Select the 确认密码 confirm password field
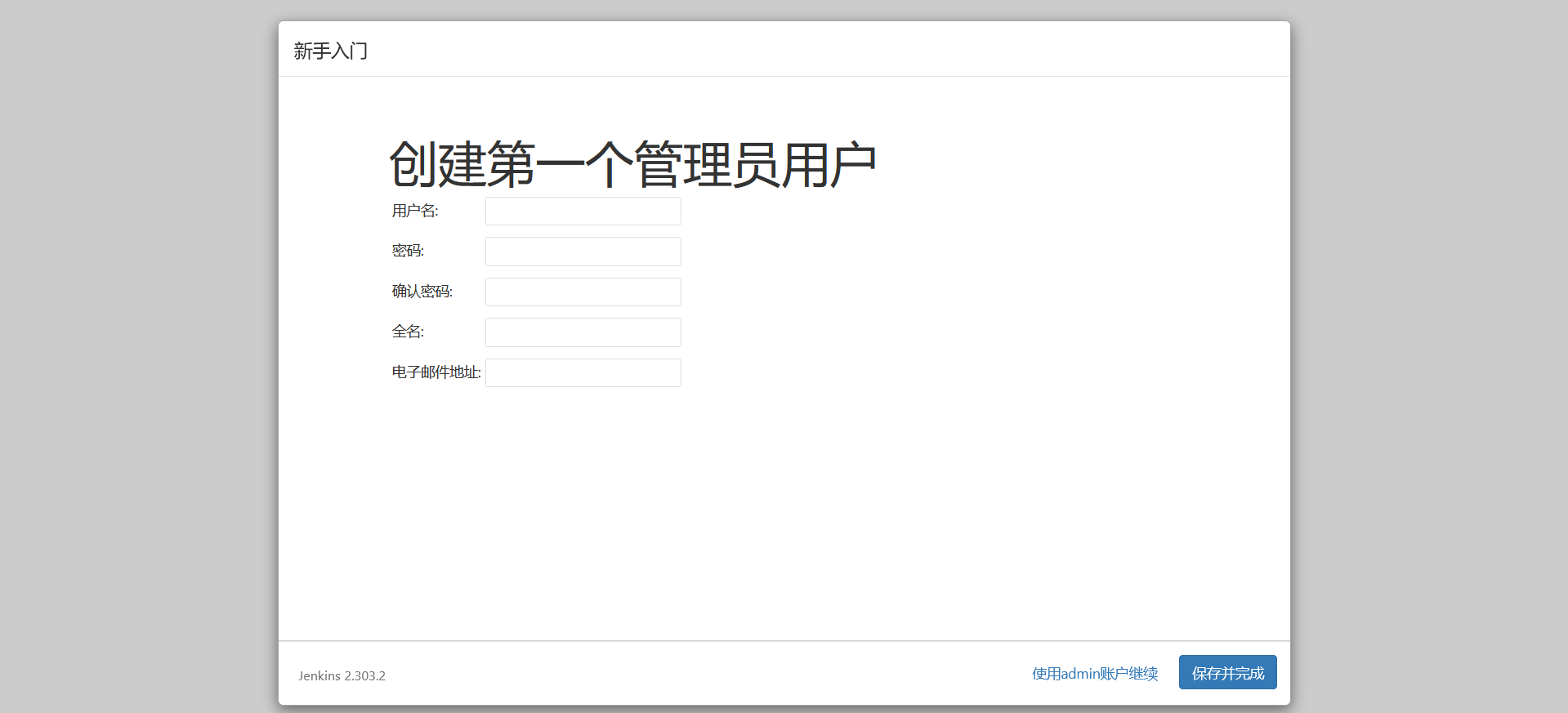1568x713 pixels. (583, 292)
